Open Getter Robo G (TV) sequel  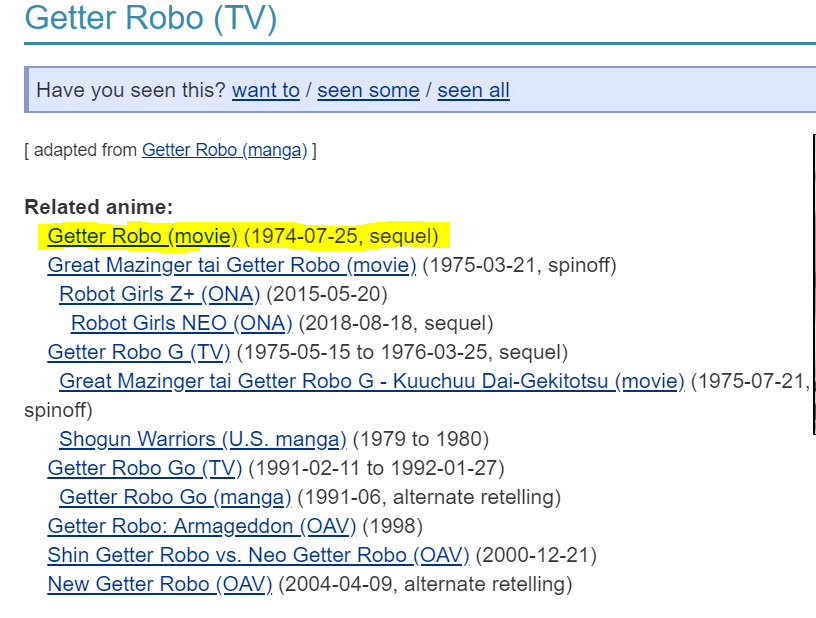click(139, 352)
